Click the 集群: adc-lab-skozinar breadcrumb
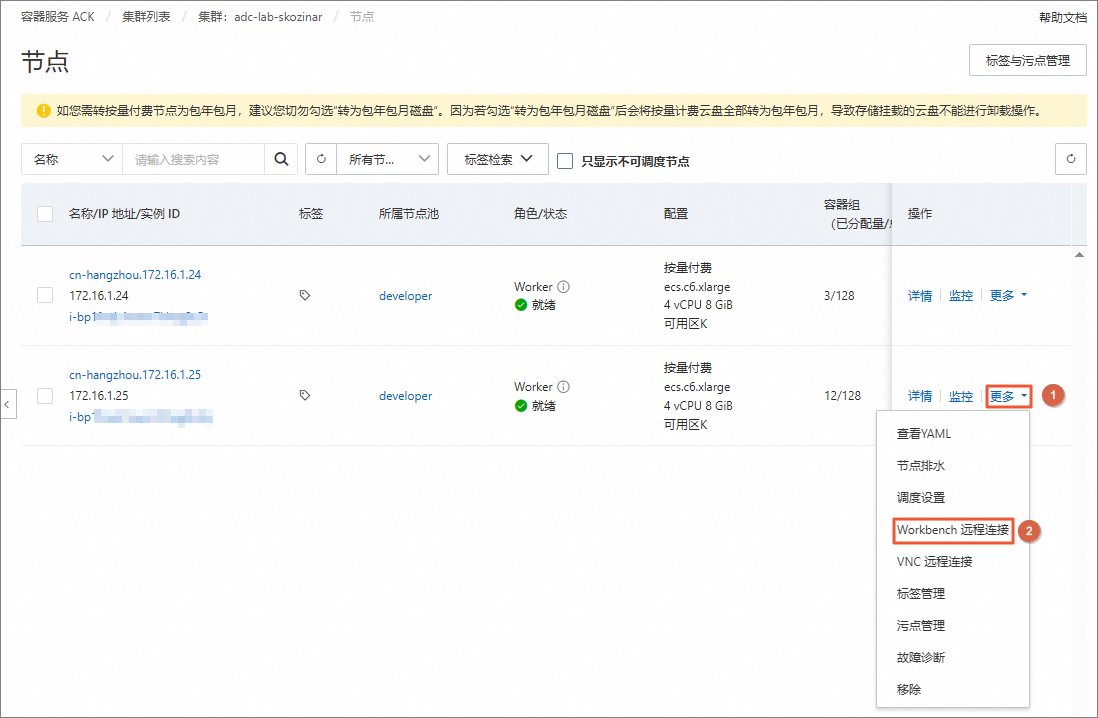 [x=260, y=17]
